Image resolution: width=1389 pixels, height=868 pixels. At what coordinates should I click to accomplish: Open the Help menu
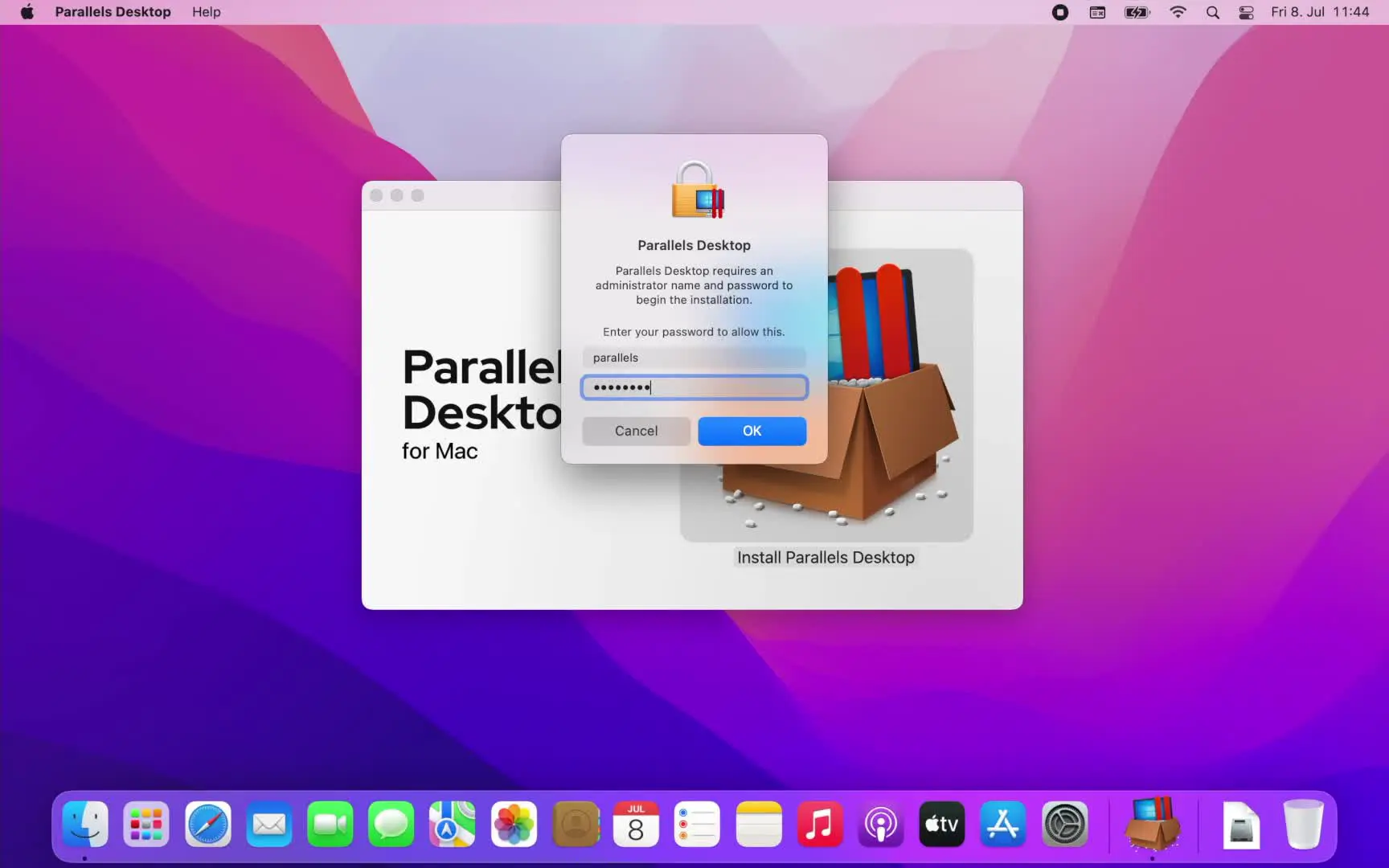pyautogui.click(x=206, y=12)
